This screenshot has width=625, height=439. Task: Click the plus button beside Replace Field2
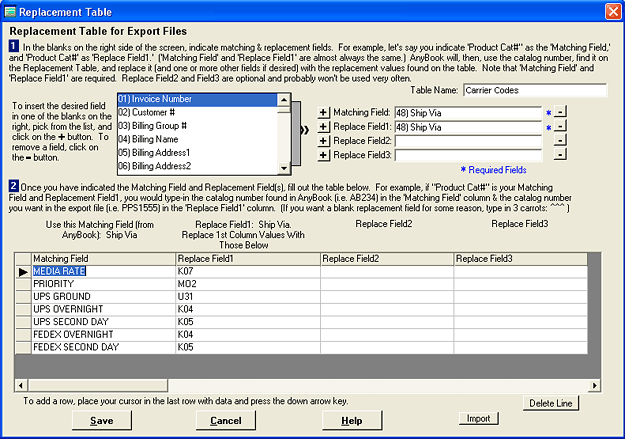pyautogui.click(x=323, y=141)
